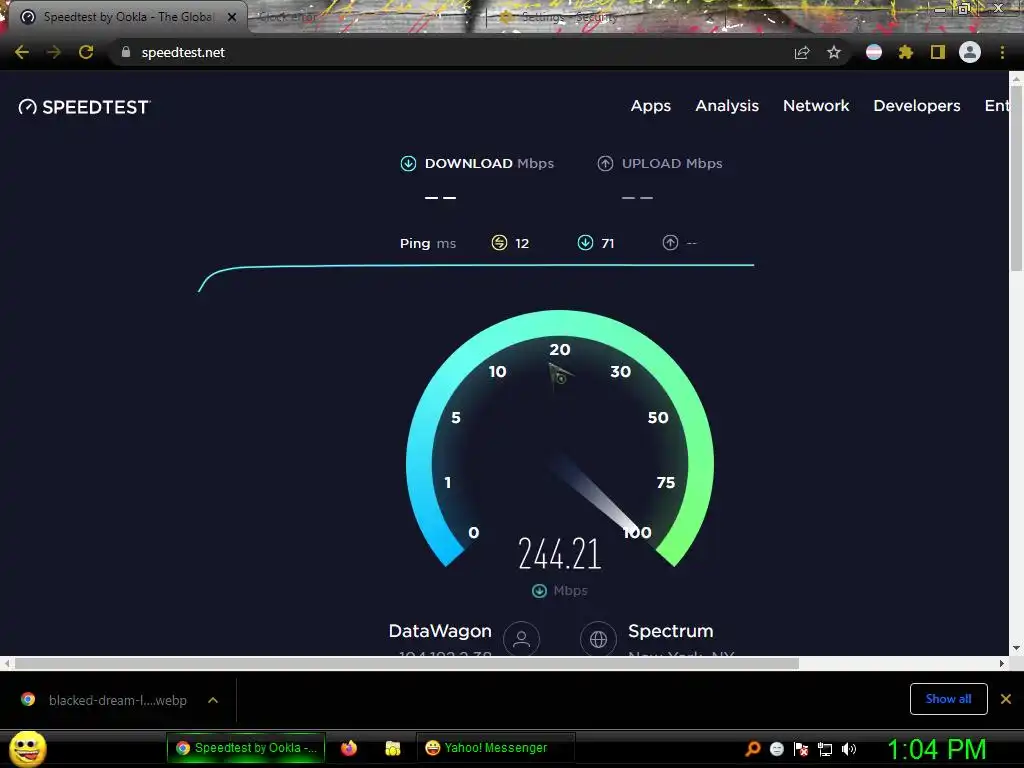This screenshot has height=768, width=1024.
Task: Open the Developers menu
Action: tap(917, 106)
